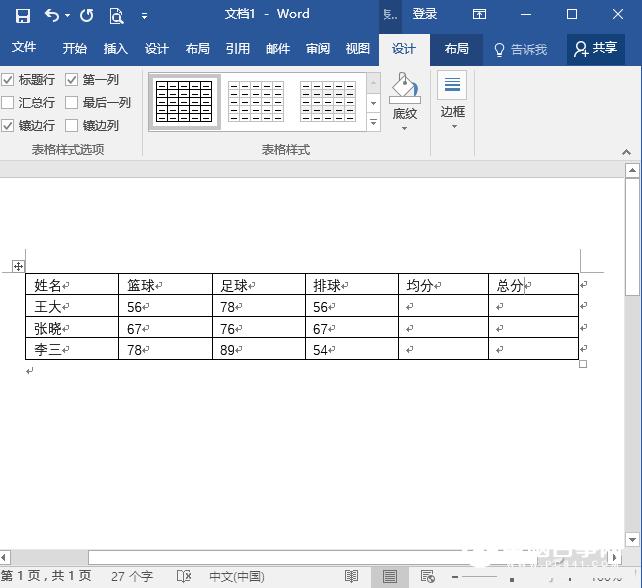Open the main 设计 ribbon tab beside 插入

(x=156, y=49)
